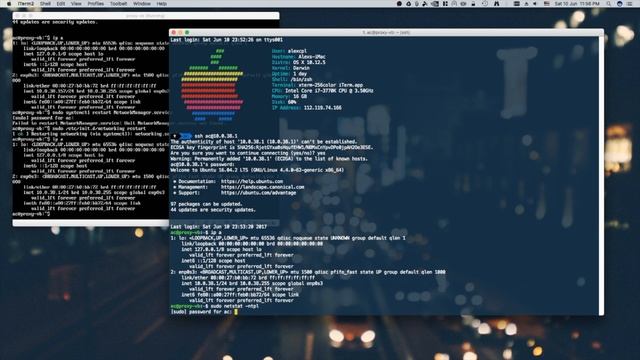Open the View menu

coord(76,4)
